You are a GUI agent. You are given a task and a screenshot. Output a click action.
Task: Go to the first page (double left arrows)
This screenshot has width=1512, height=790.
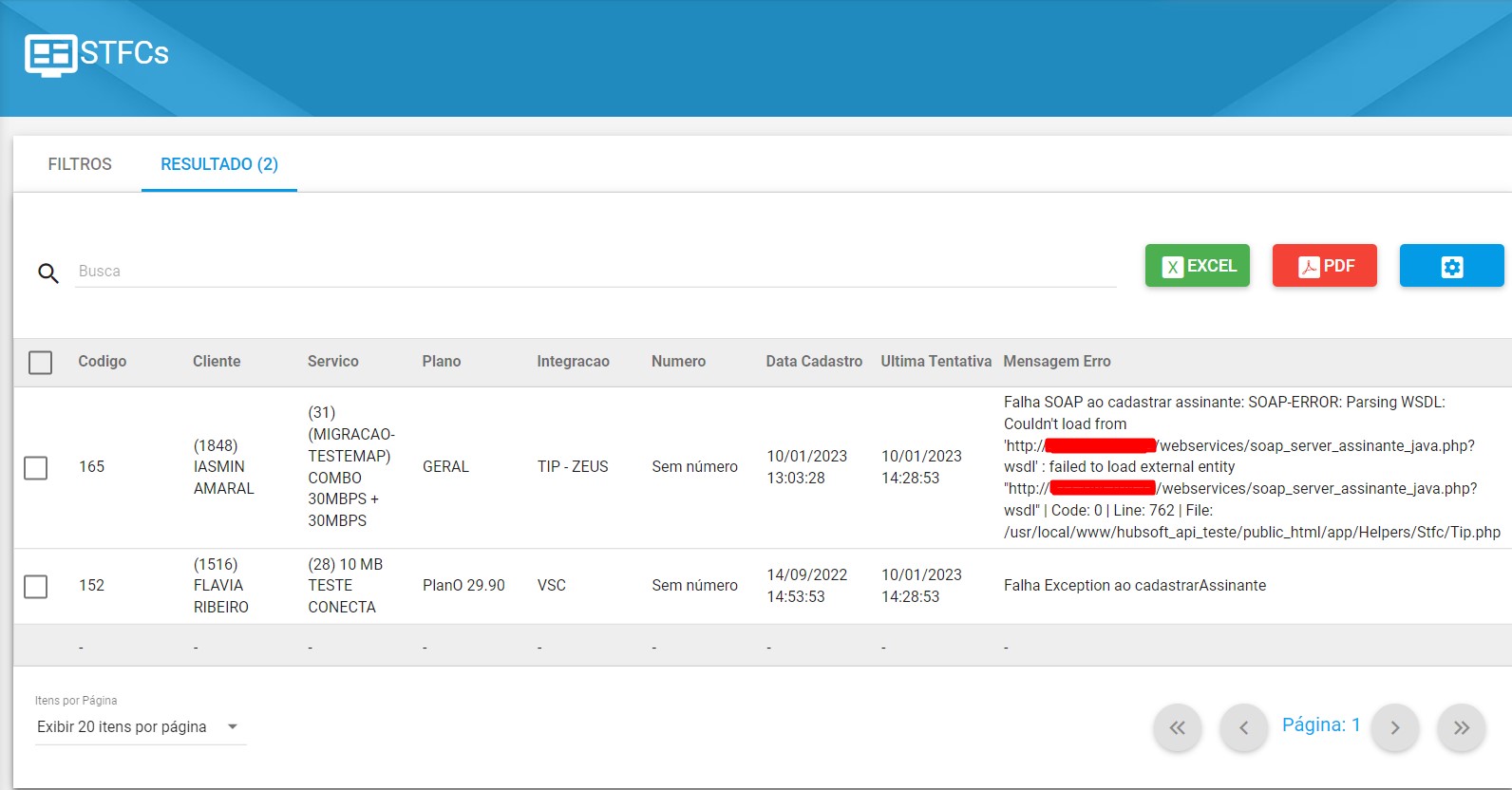tap(1177, 728)
